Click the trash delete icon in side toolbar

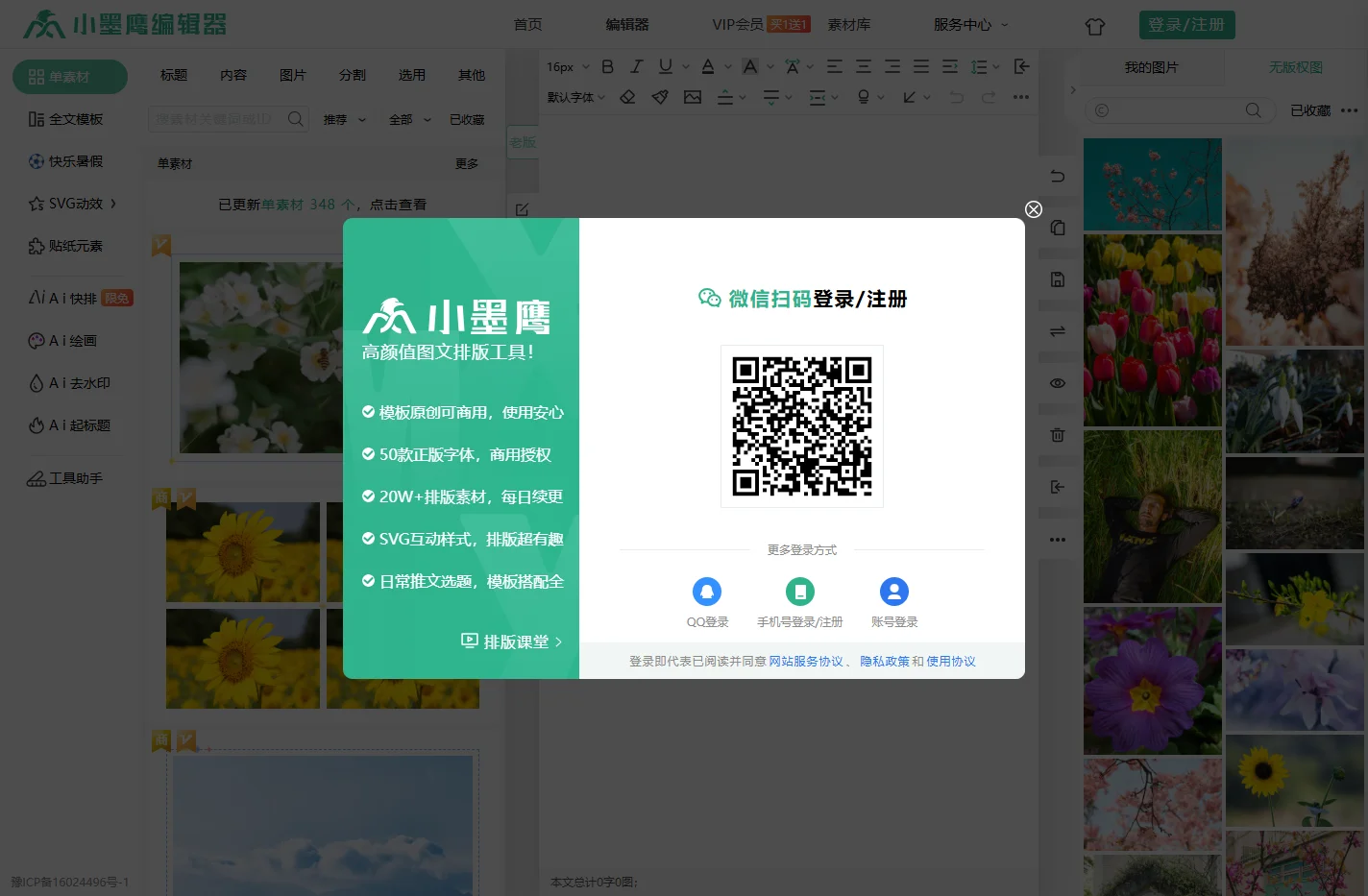point(1058,435)
